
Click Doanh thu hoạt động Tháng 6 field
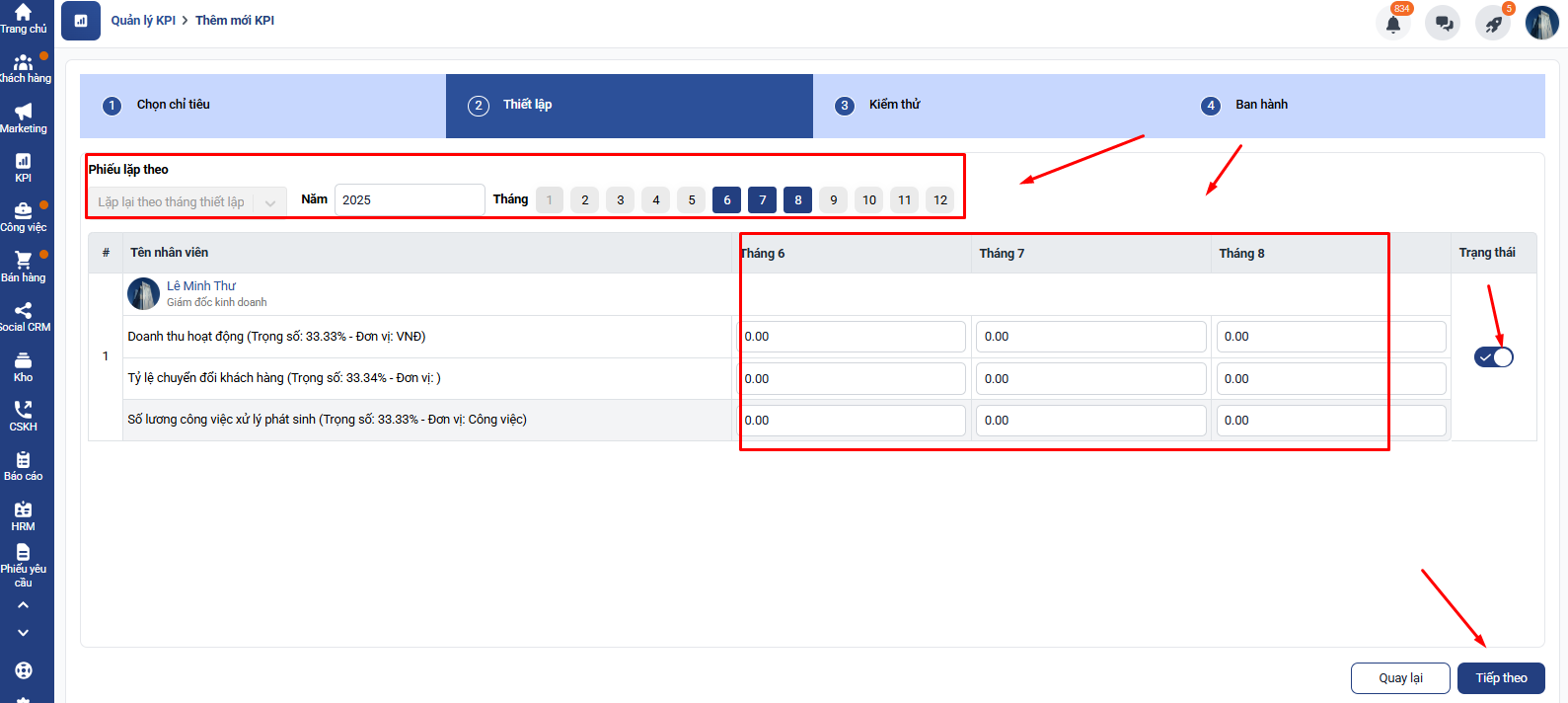click(x=852, y=337)
